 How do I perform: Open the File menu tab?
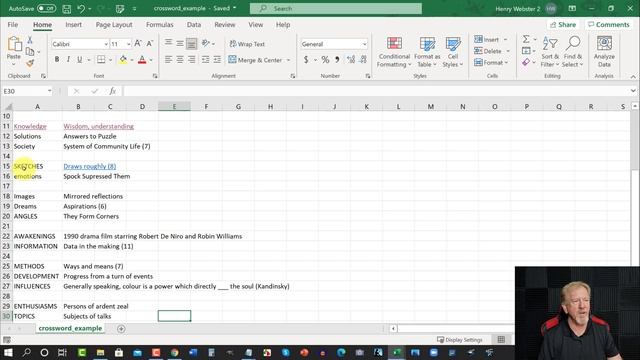point(13,24)
